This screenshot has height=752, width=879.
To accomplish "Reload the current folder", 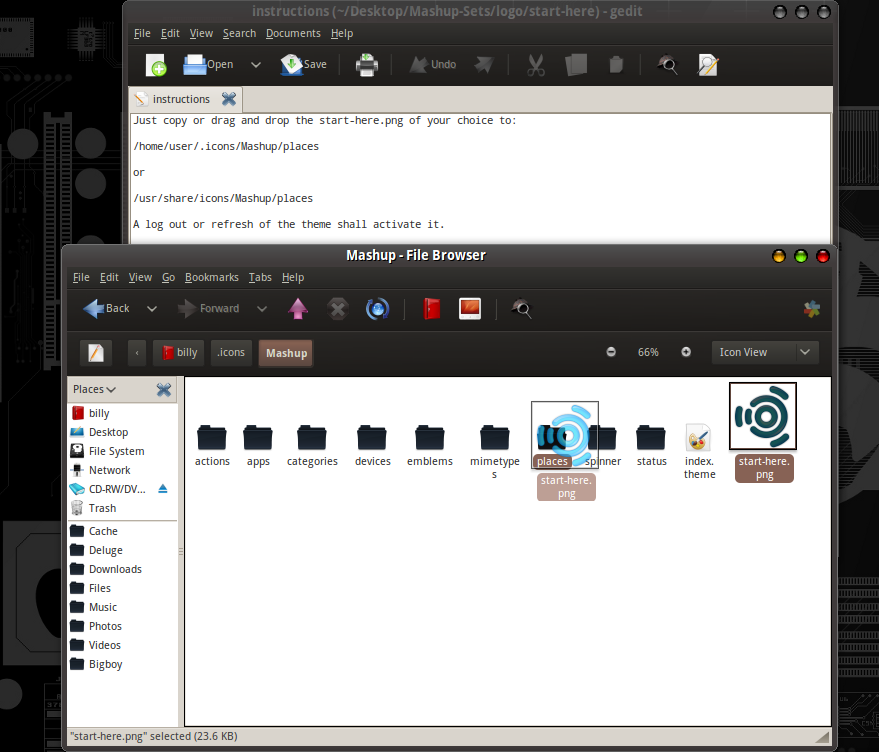I will 377,309.
